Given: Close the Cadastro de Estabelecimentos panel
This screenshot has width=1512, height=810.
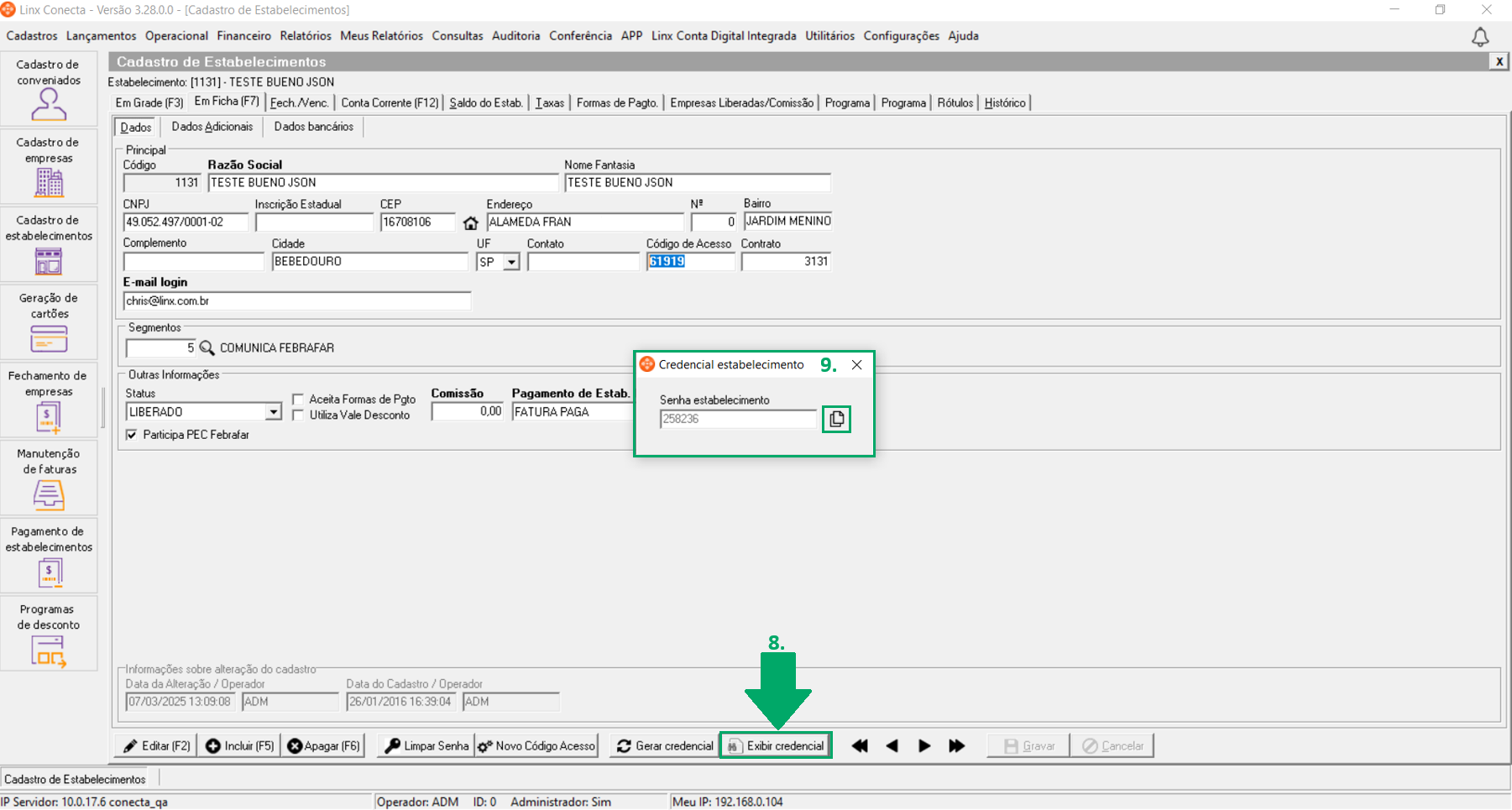Looking at the screenshot, I should [1499, 61].
